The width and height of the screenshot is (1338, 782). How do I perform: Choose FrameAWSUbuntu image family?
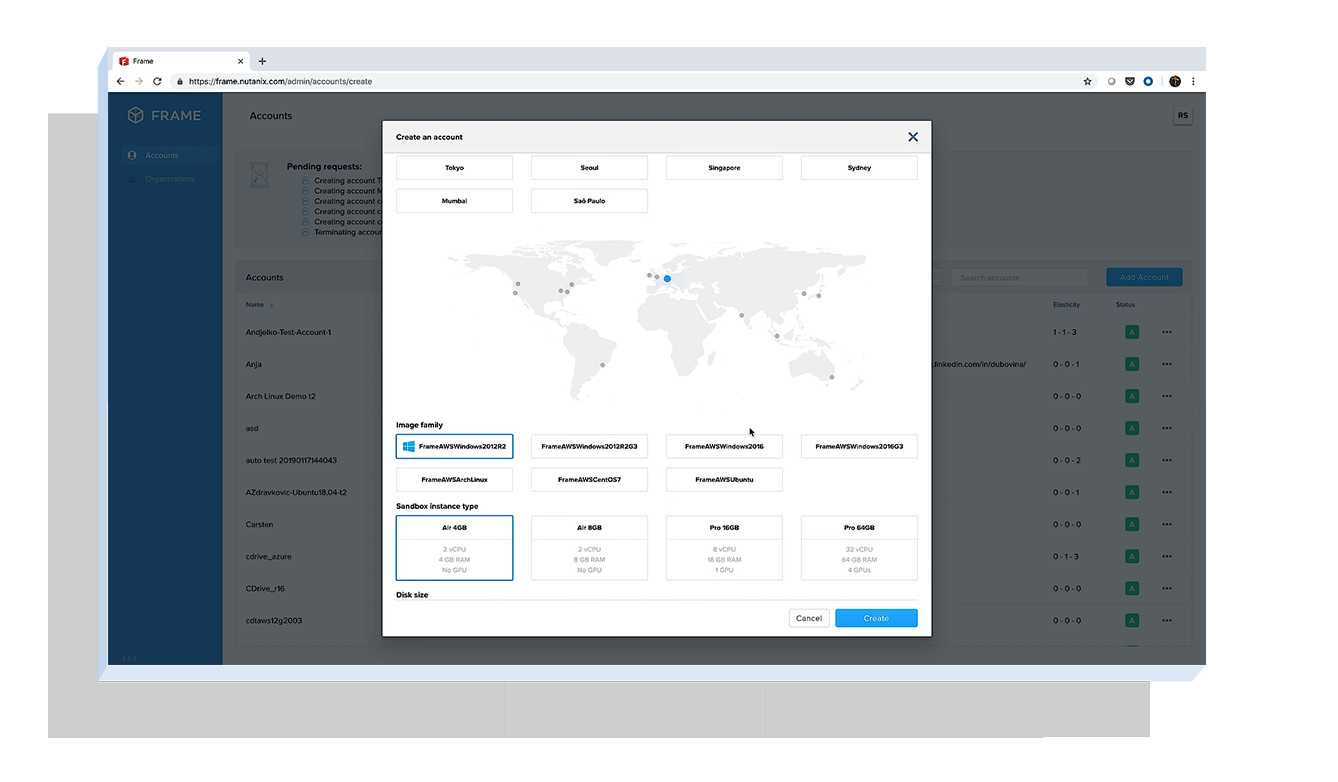[x=724, y=480]
